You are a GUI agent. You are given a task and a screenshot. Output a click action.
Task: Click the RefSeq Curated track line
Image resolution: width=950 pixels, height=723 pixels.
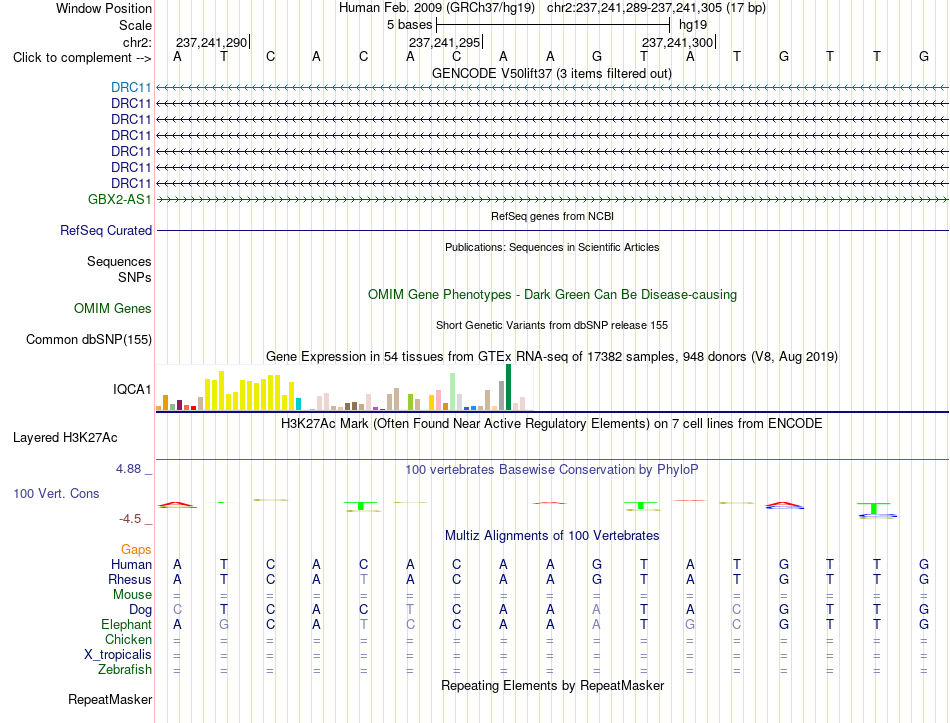pyautogui.click(x=553, y=230)
